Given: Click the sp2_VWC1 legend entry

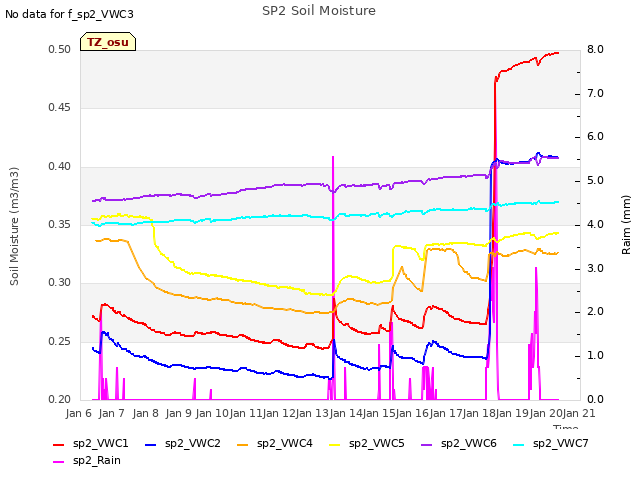Looking at the screenshot, I should [x=91, y=443].
